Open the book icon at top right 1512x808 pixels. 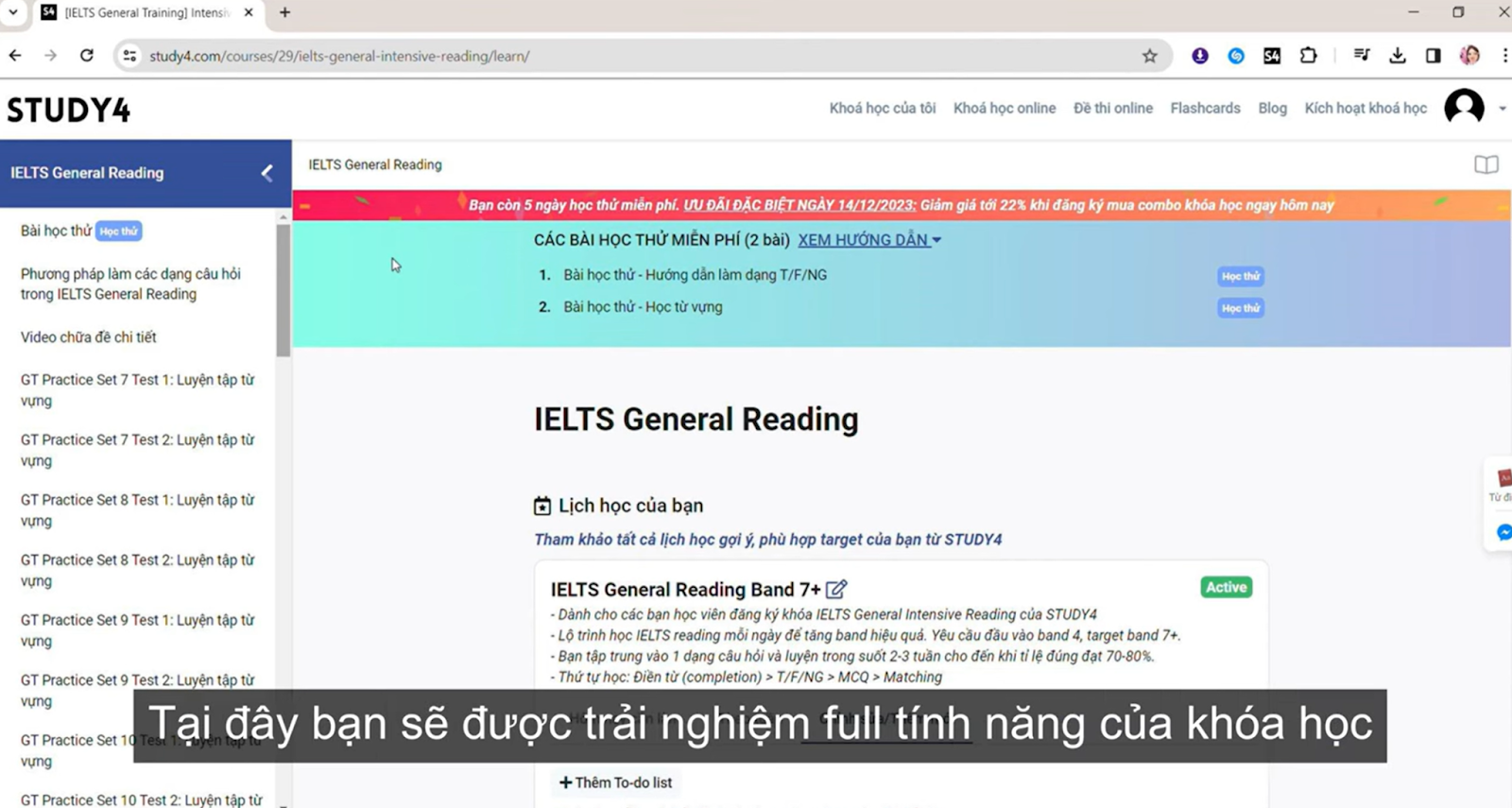pyautogui.click(x=1486, y=164)
